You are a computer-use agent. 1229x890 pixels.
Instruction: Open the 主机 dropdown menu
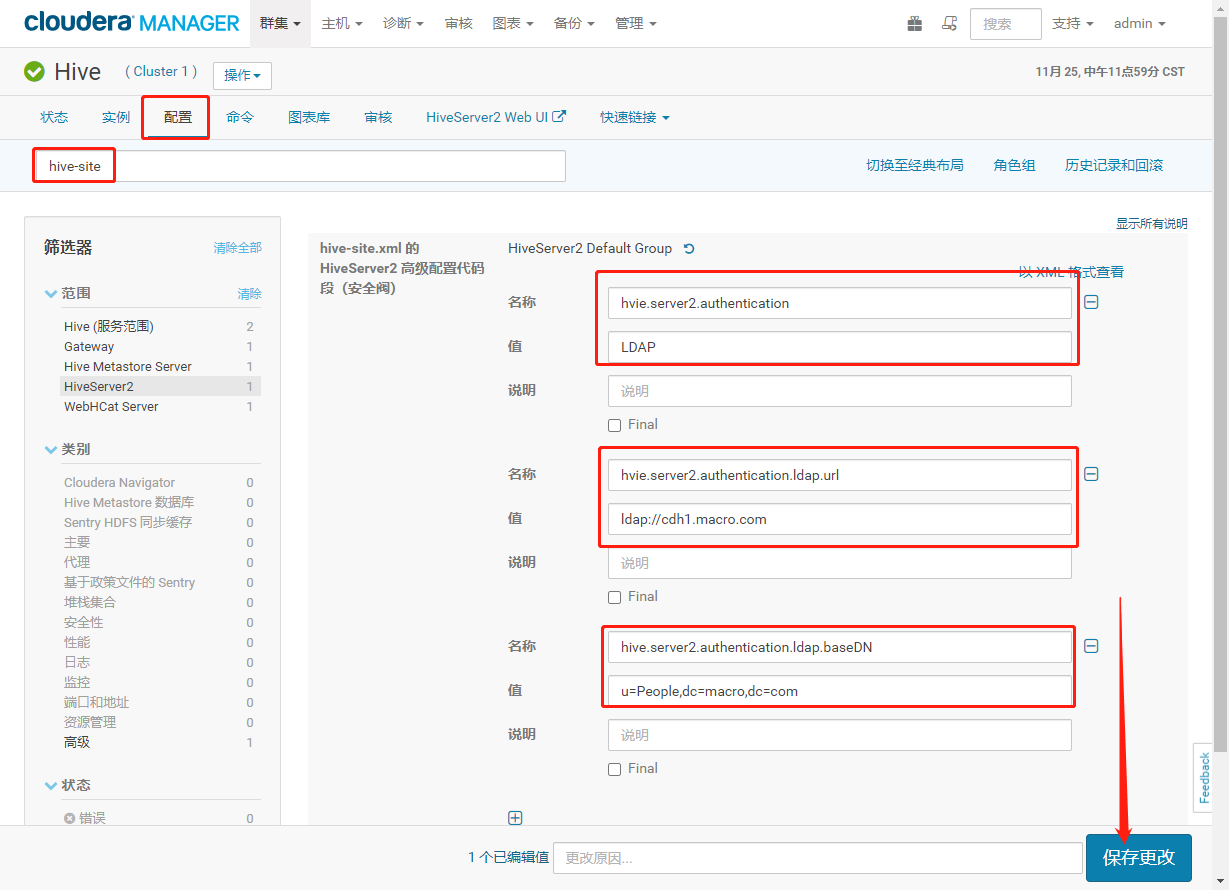pyautogui.click(x=342, y=23)
